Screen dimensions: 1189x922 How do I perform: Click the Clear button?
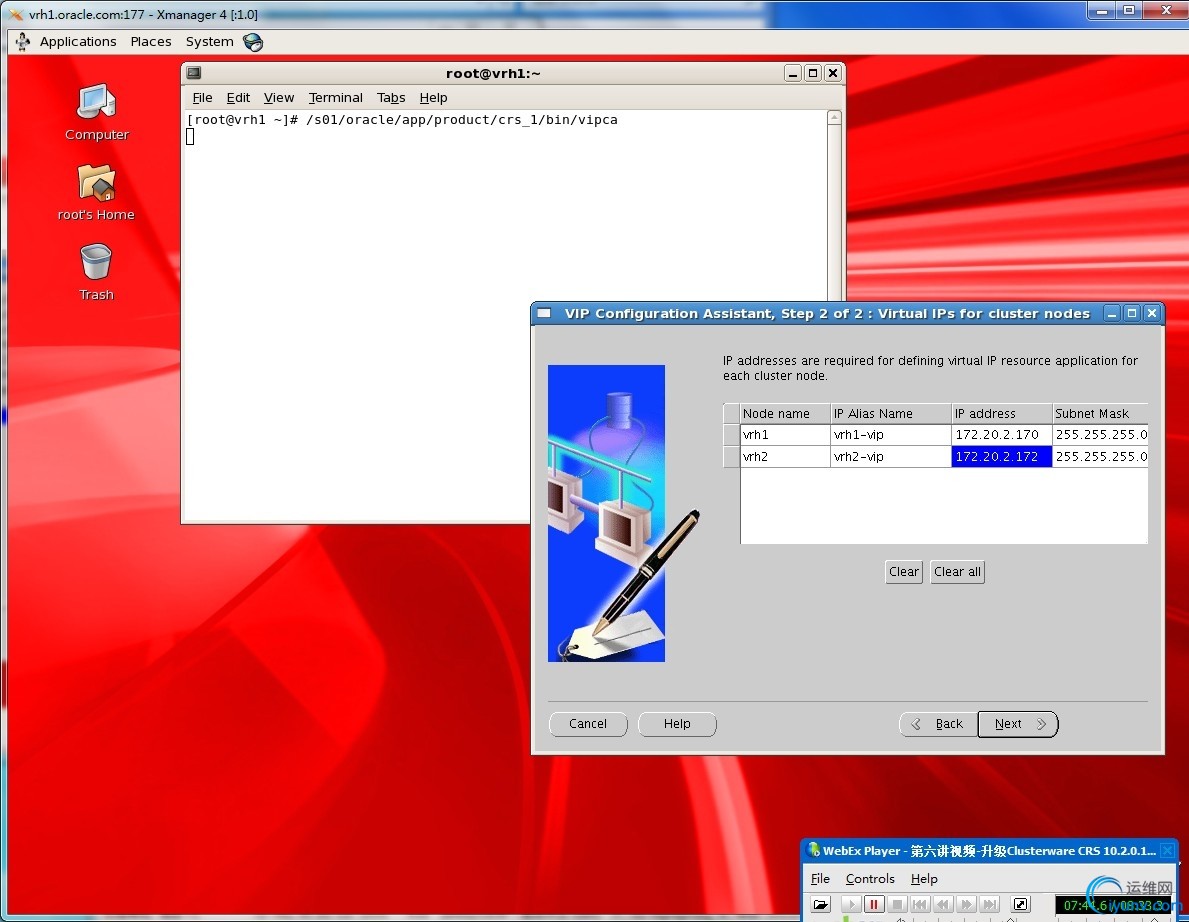(904, 572)
